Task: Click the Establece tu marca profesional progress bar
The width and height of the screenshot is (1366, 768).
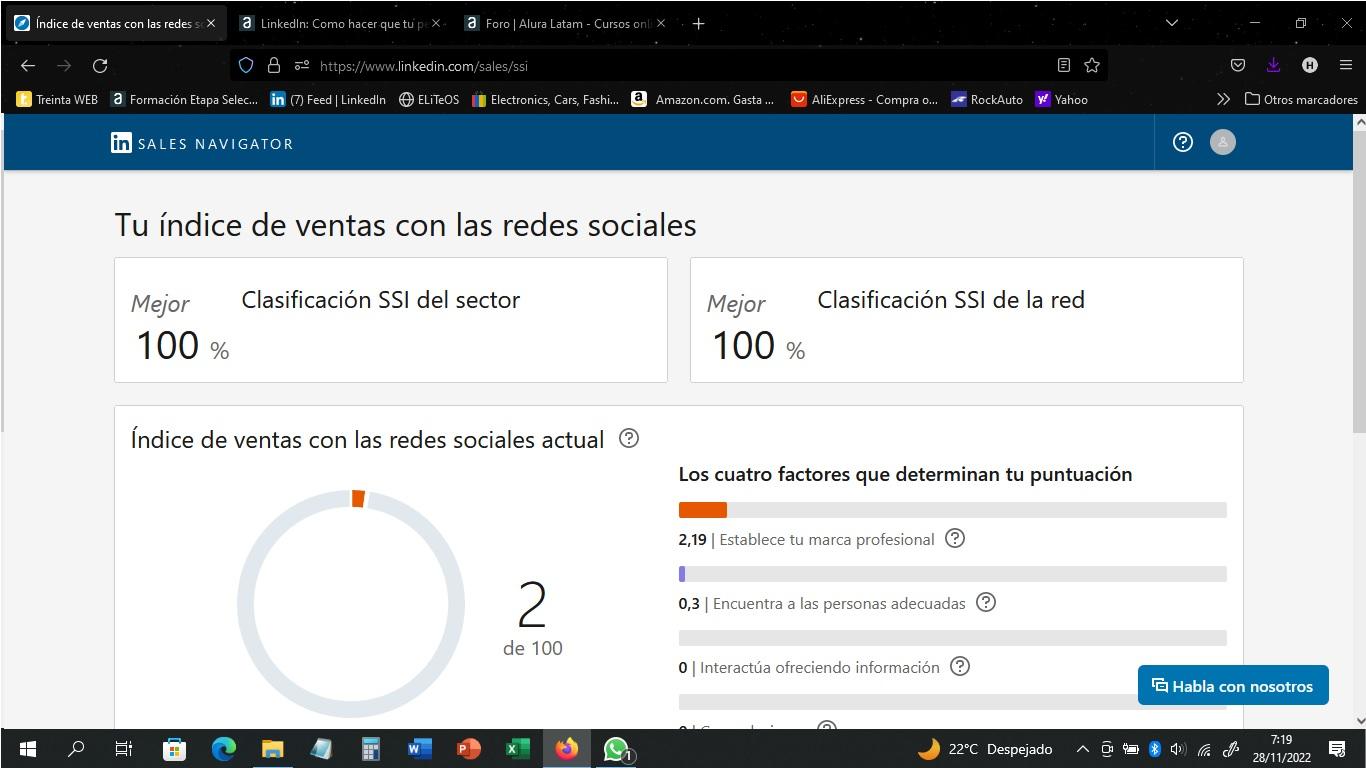Action: [x=952, y=510]
